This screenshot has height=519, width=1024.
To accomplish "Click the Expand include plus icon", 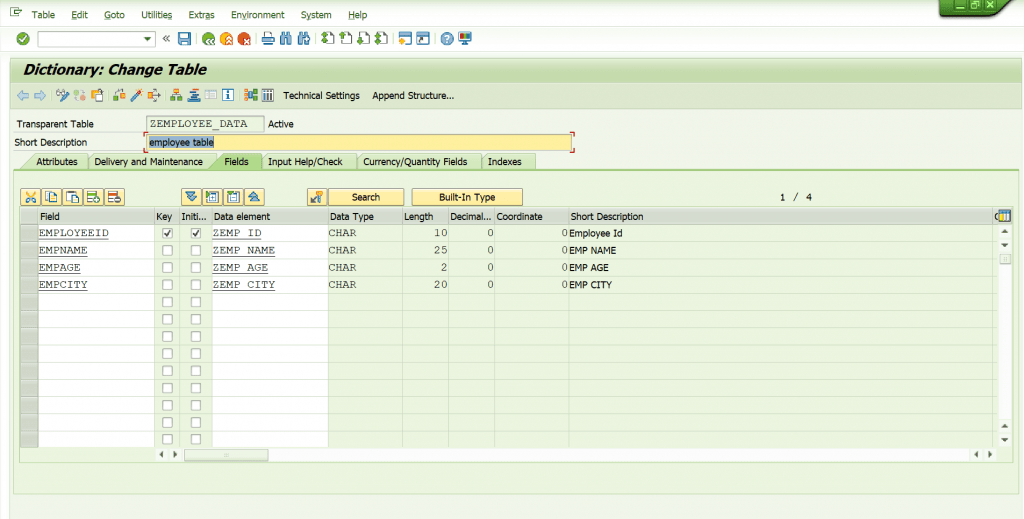I will pyautogui.click(x=212, y=197).
